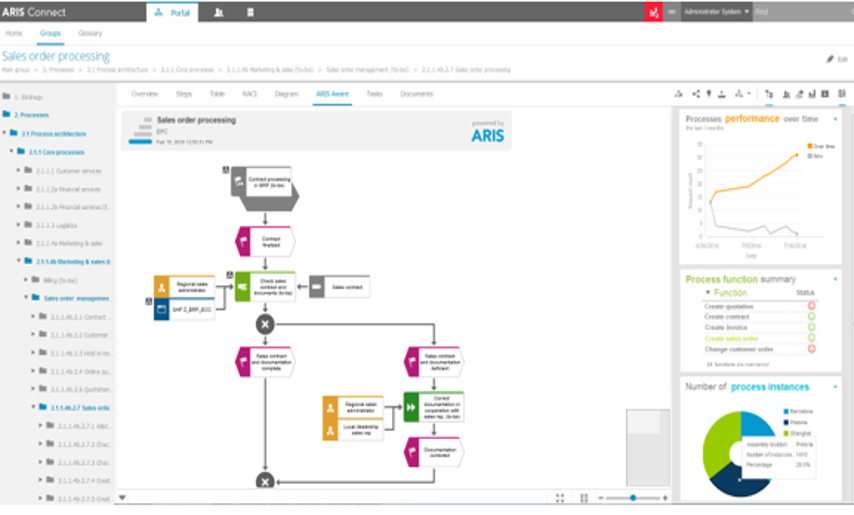Click the Contract finalized event symbol
Screen dimensions: 854x515
[x=264, y=240]
